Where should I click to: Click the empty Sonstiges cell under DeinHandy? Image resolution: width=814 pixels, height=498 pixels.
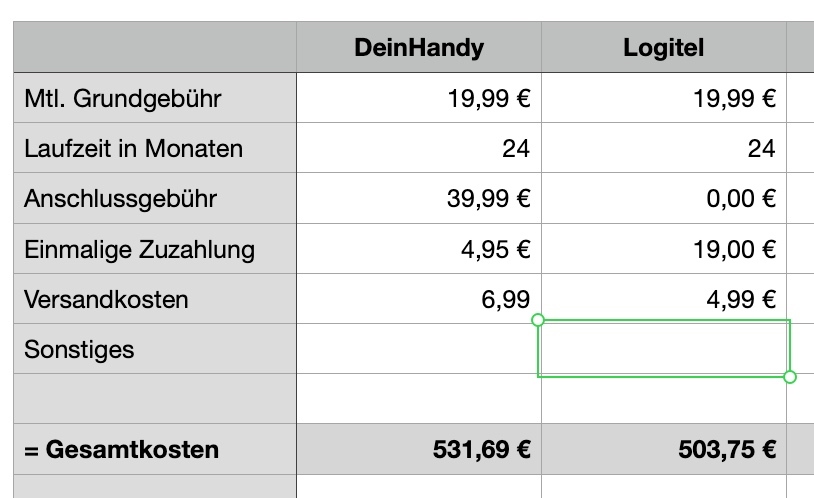pos(418,349)
